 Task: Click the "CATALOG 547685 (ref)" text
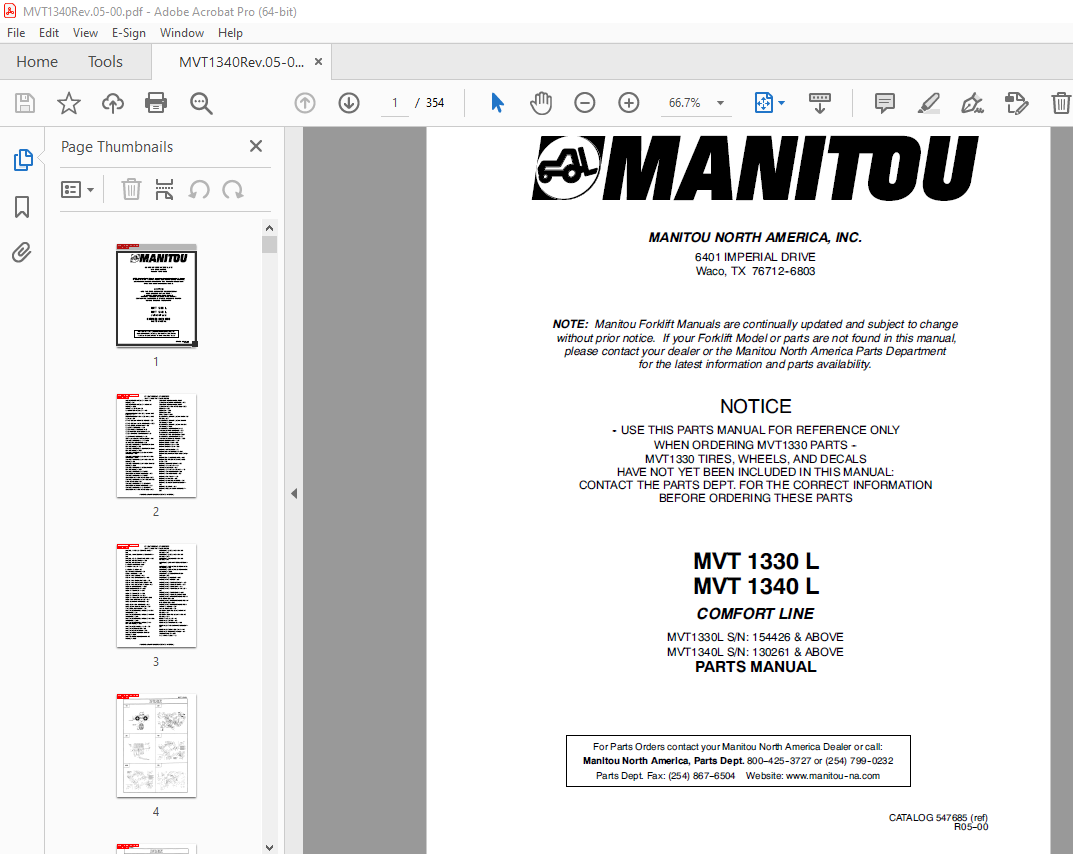click(938, 817)
